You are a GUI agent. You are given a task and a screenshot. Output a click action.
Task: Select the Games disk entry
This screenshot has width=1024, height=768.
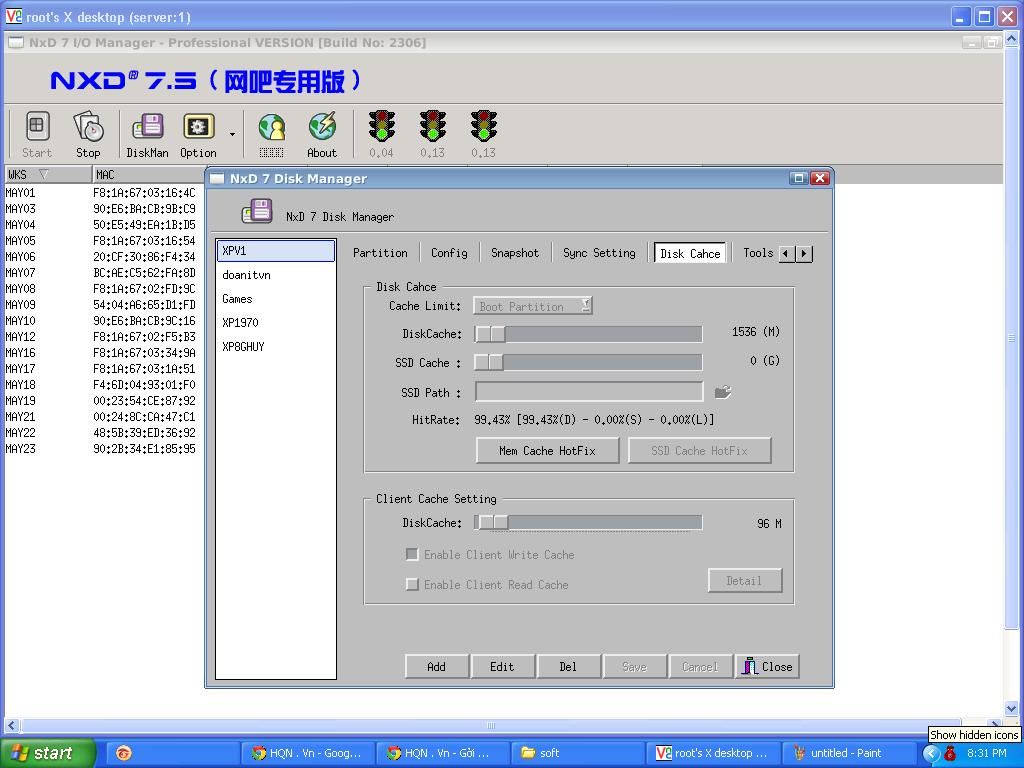[237, 299]
